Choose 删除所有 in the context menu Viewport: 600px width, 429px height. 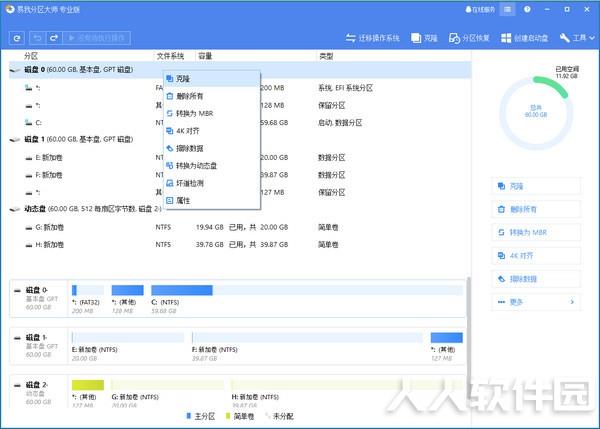[212, 96]
